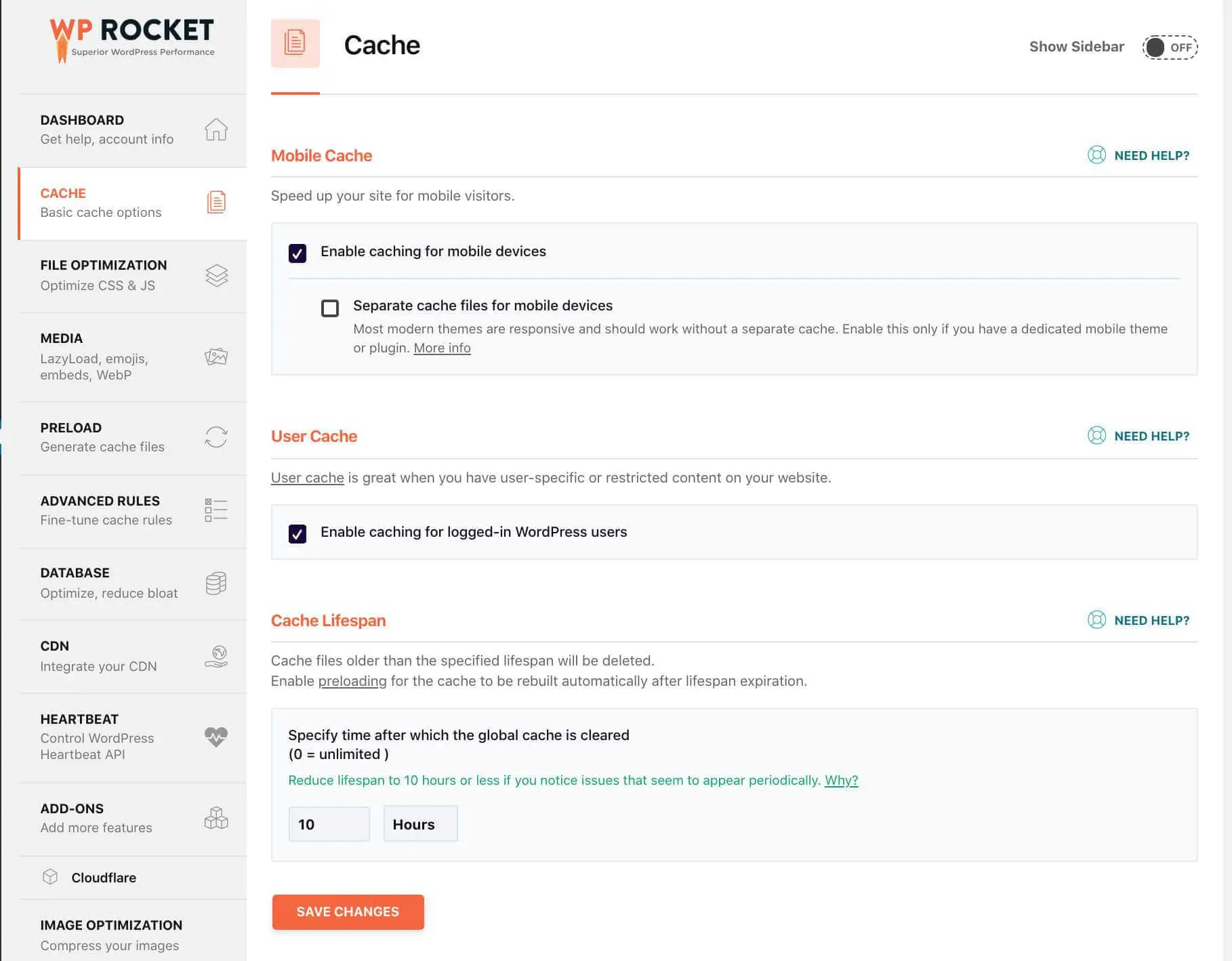Screen dimensions: 1232x961
Task: Disable caching for logged-in WordPress users
Action: 297,533
